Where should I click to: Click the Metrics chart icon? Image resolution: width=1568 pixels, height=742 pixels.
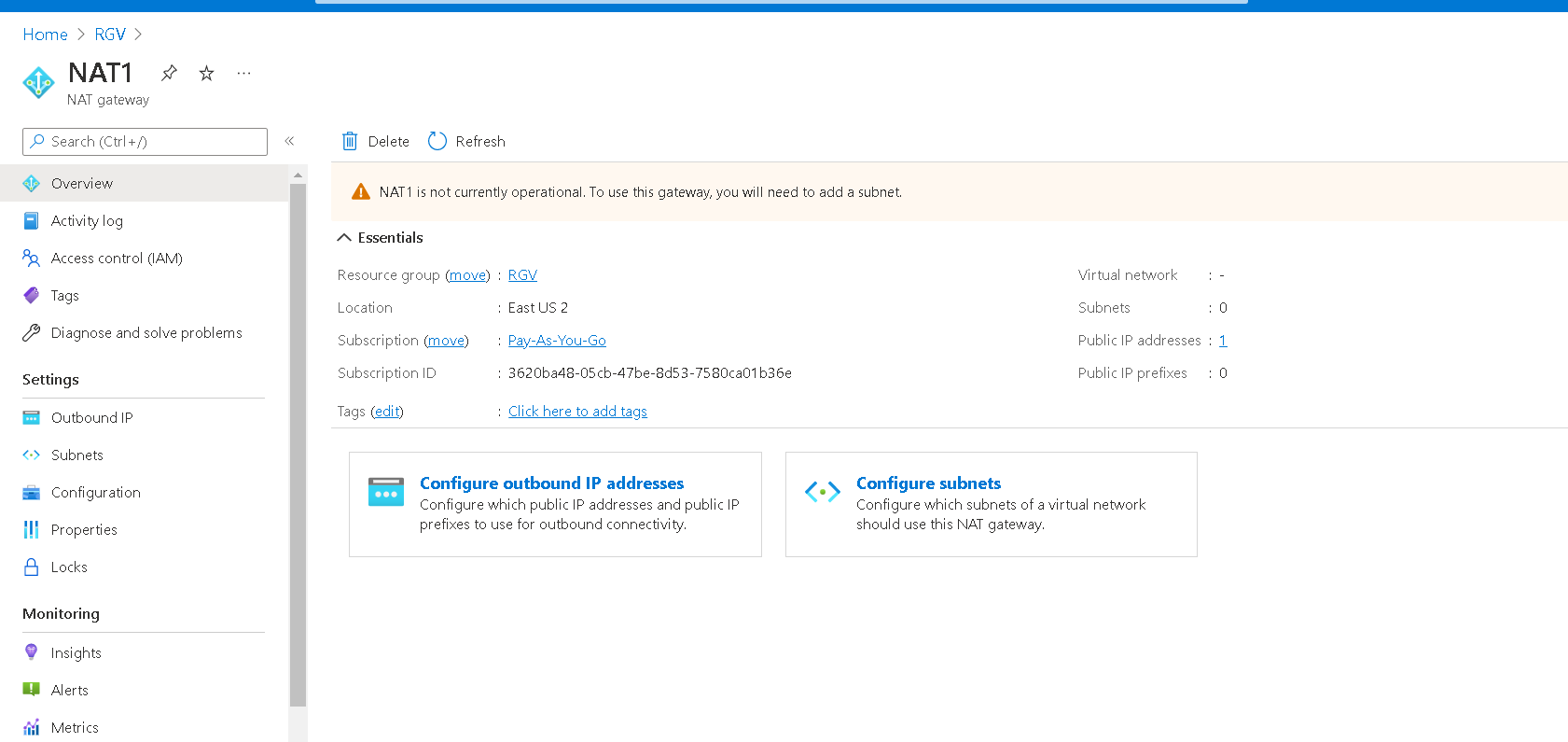click(x=32, y=728)
